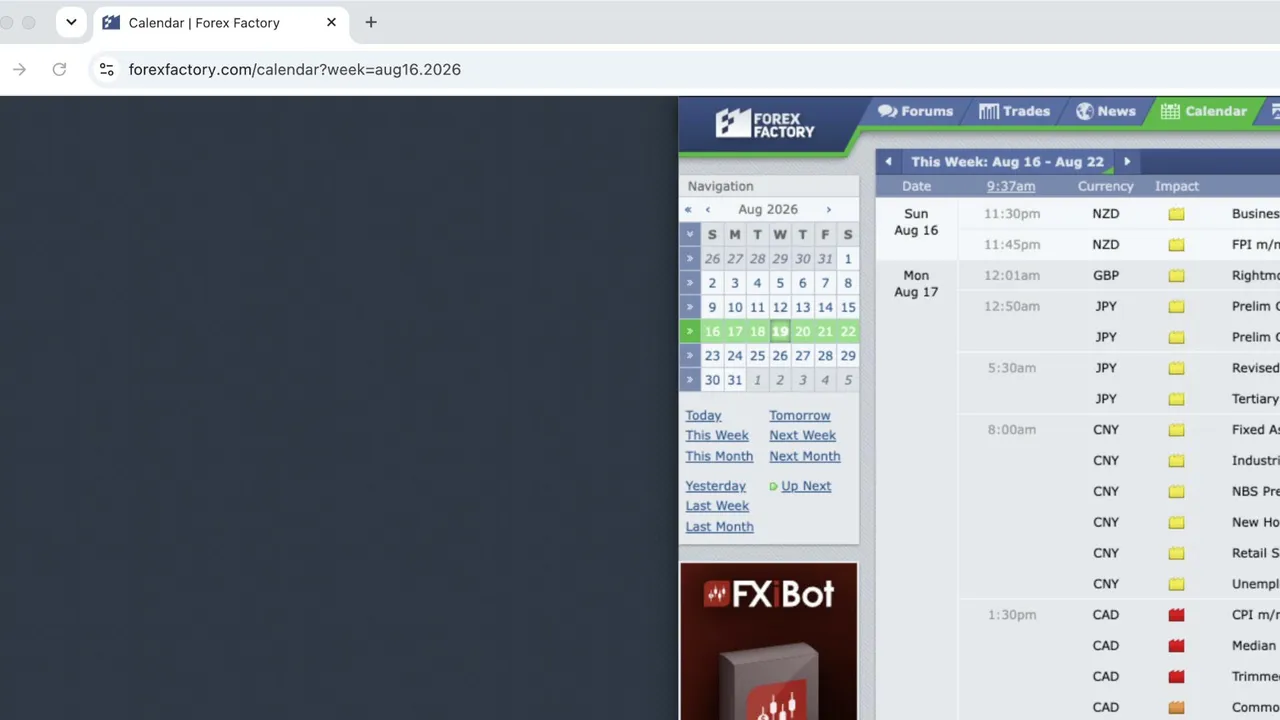The width and height of the screenshot is (1280, 720).
Task: Switch to the Calendar | Forex Factory browser tab
Action: click(x=221, y=22)
